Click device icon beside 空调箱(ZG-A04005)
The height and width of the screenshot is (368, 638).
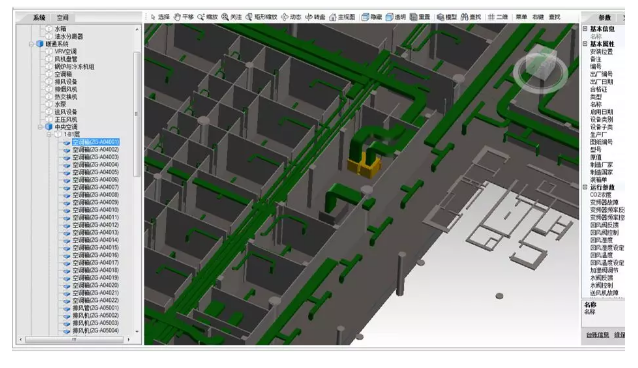[x=67, y=173]
